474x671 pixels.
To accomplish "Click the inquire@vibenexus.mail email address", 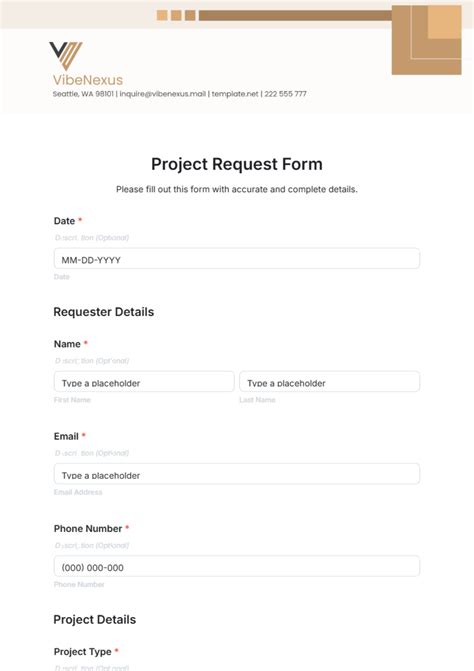I will click(x=163, y=94).
